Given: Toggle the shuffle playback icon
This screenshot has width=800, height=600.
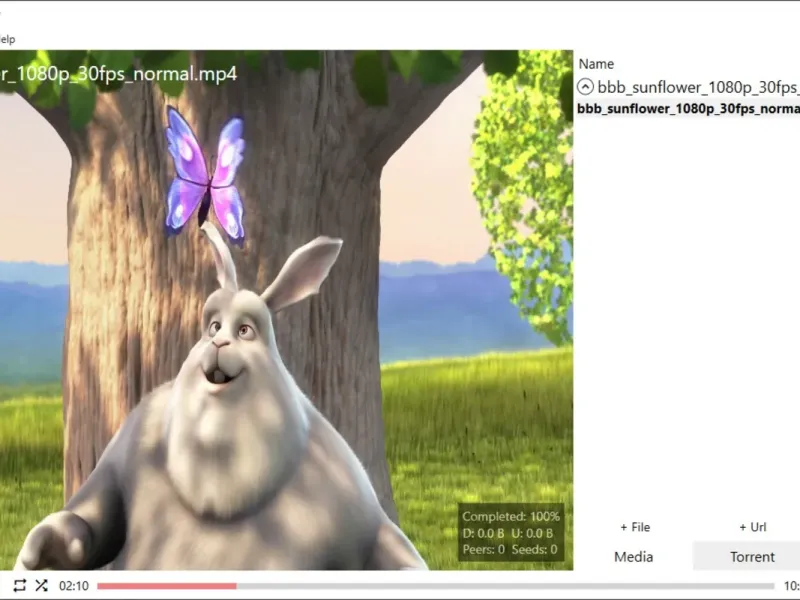Looking at the screenshot, I should click(x=42, y=585).
